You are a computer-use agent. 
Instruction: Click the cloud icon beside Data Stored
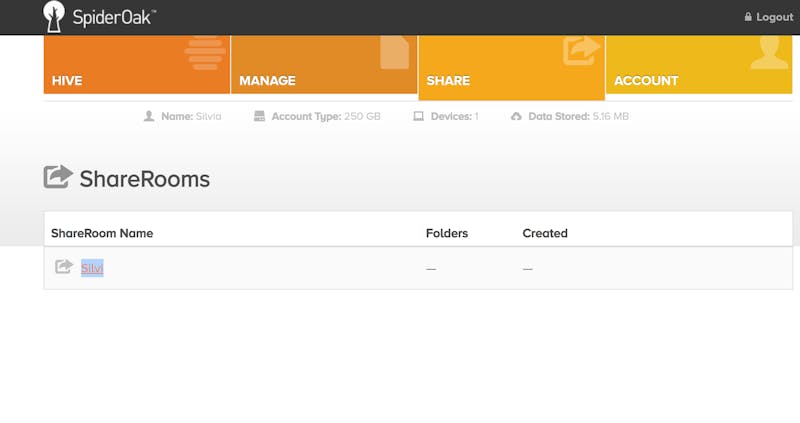pyautogui.click(x=516, y=116)
